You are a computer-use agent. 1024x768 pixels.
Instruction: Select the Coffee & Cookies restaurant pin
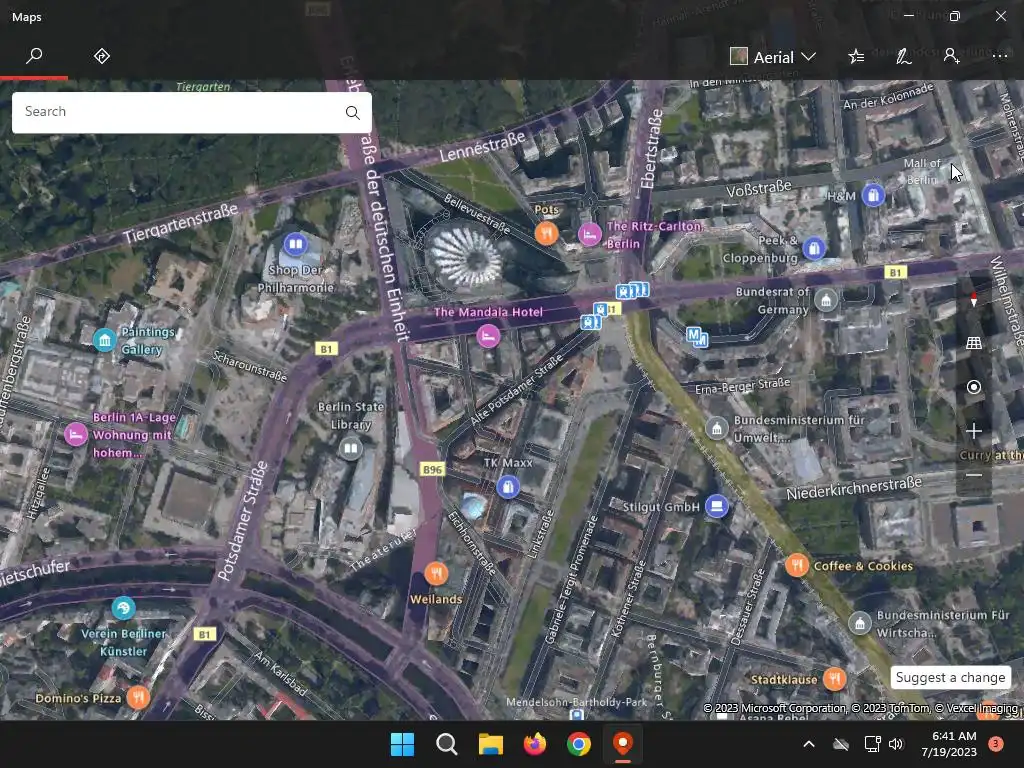click(797, 565)
